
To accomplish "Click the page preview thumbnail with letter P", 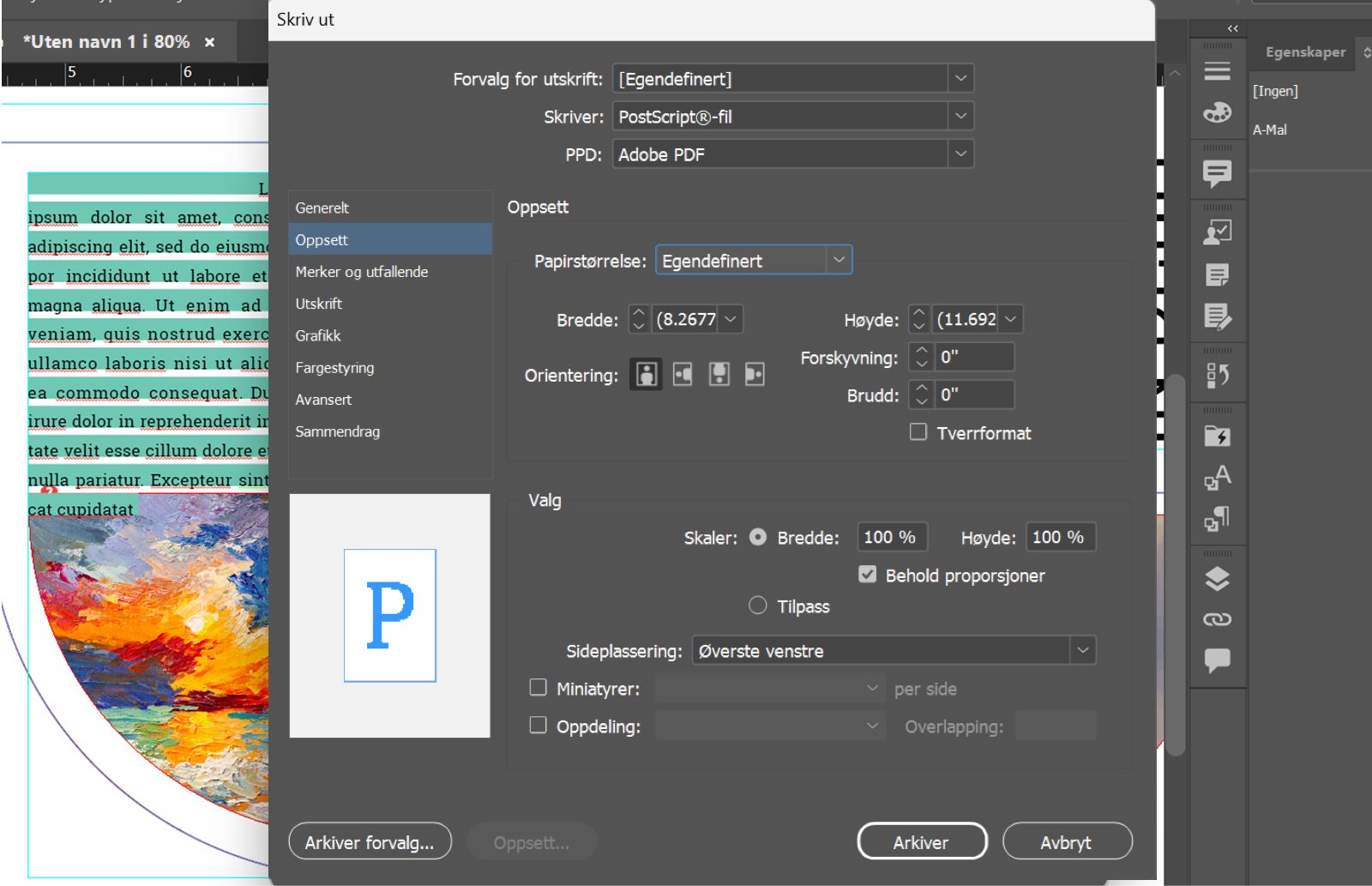I will click(x=390, y=615).
